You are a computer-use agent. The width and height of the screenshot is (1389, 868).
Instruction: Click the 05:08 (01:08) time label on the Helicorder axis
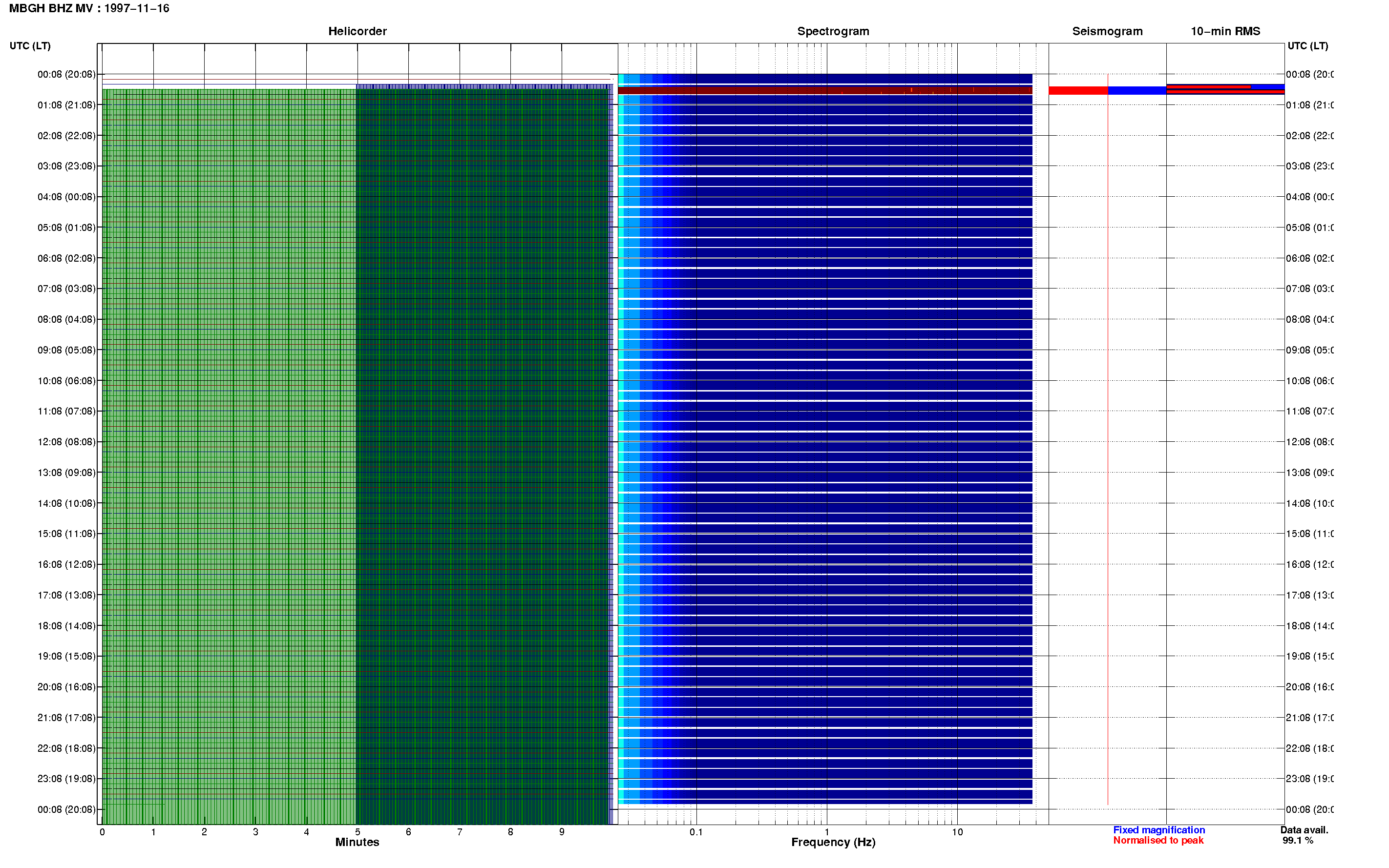click(x=66, y=227)
